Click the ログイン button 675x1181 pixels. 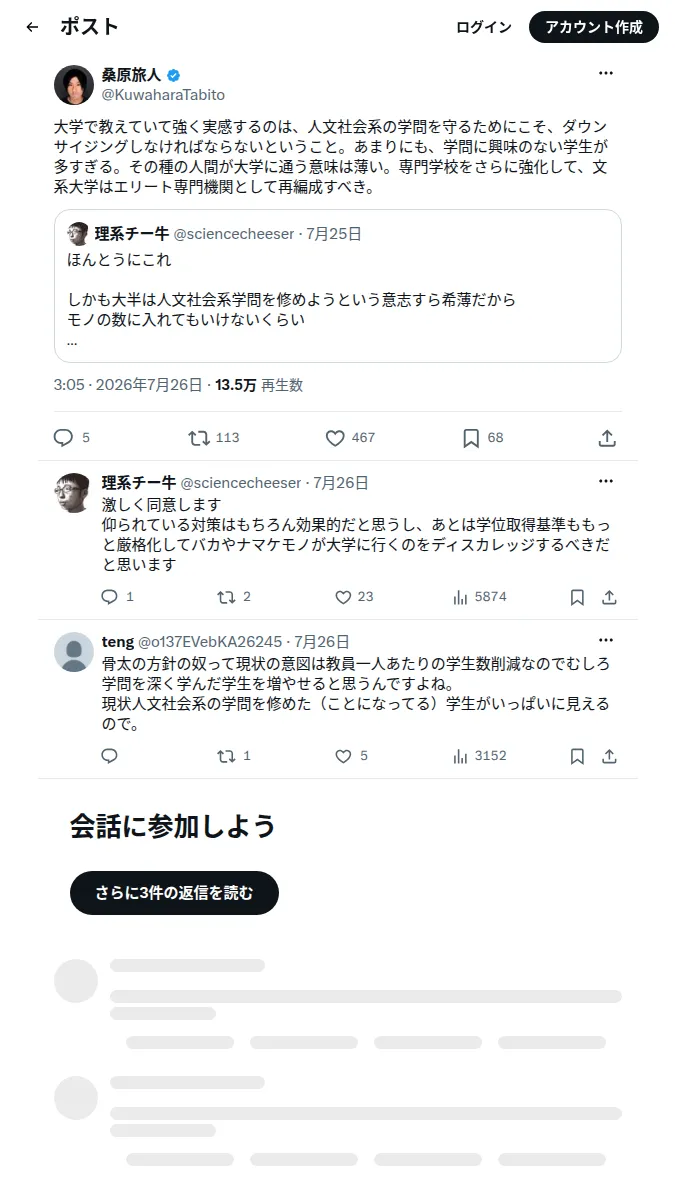pyautogui.click(x=484, y=27)
